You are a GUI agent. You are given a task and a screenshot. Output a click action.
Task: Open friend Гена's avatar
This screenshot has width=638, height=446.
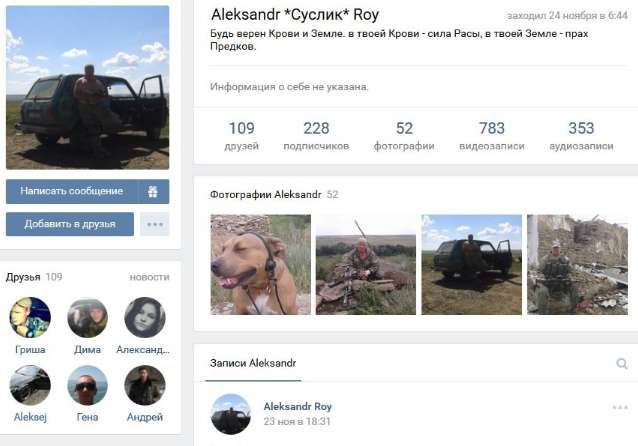tap(87, 385)
